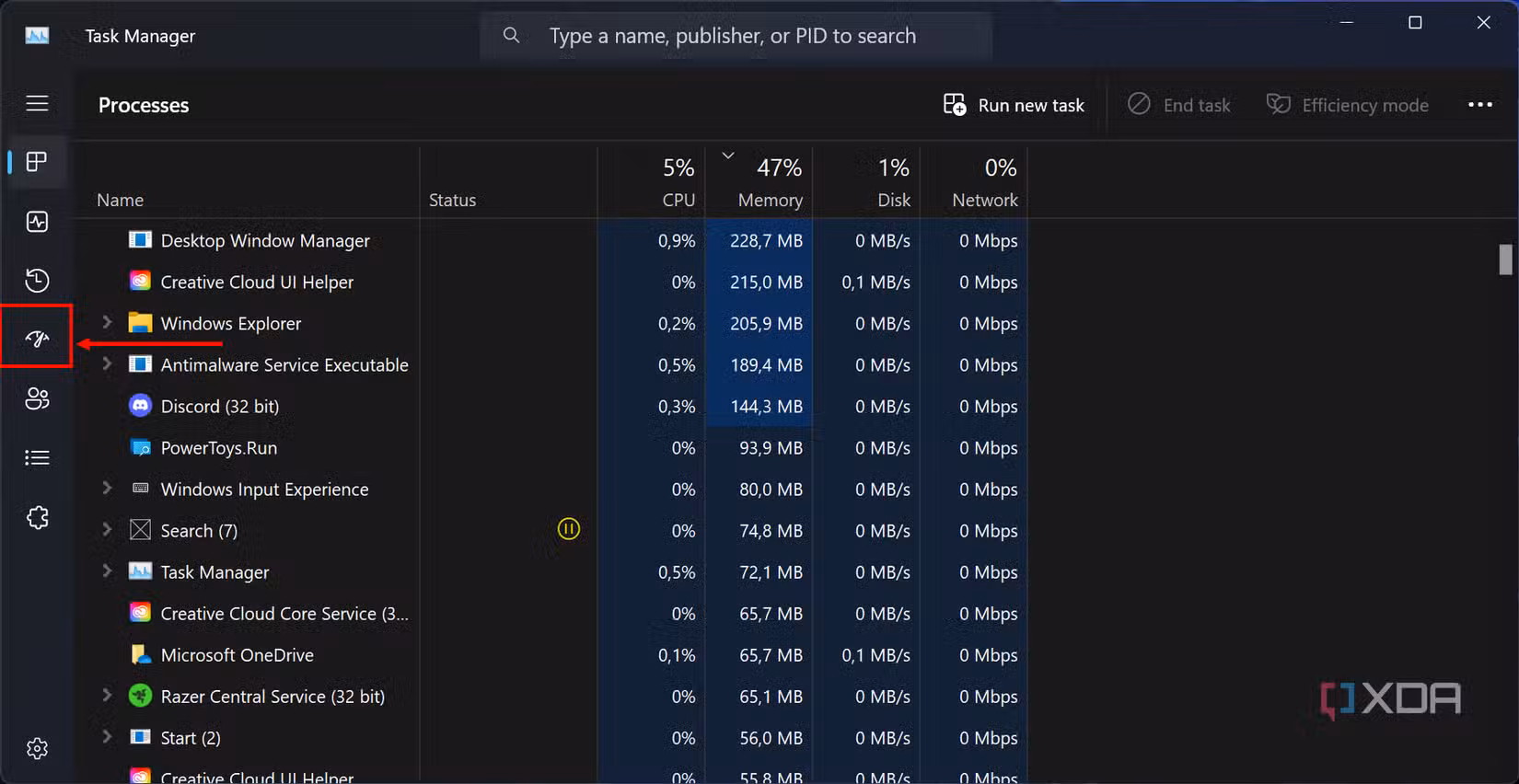The width and height of the screenshot is (1519, 784).
Task: Open Startup apps page icon
Action: pyautogui.click(x=37, y=339)
